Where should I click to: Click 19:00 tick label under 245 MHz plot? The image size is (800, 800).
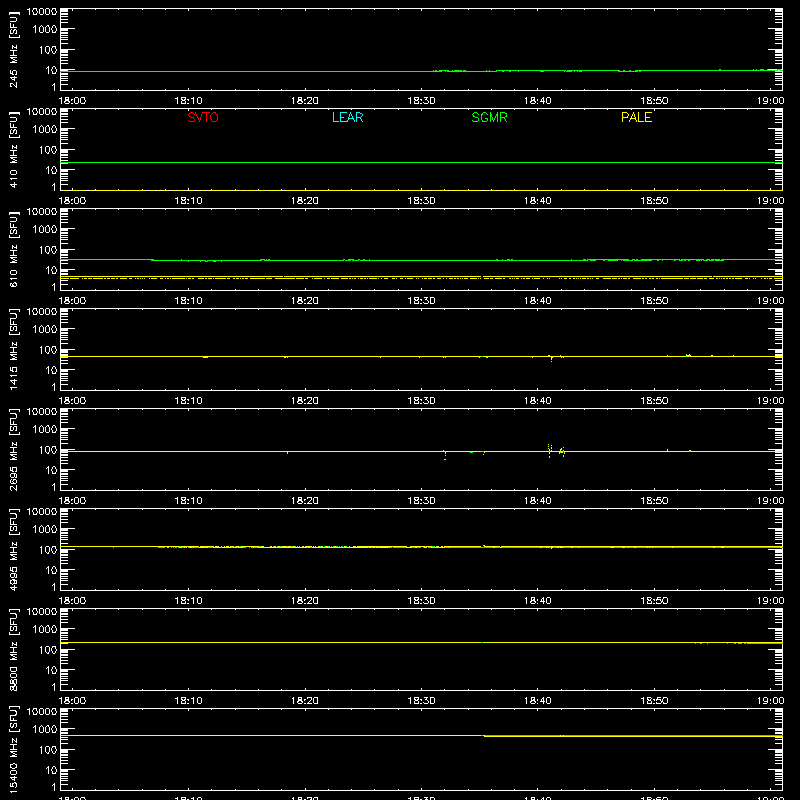pyautogui.click(x=770, y=101)
